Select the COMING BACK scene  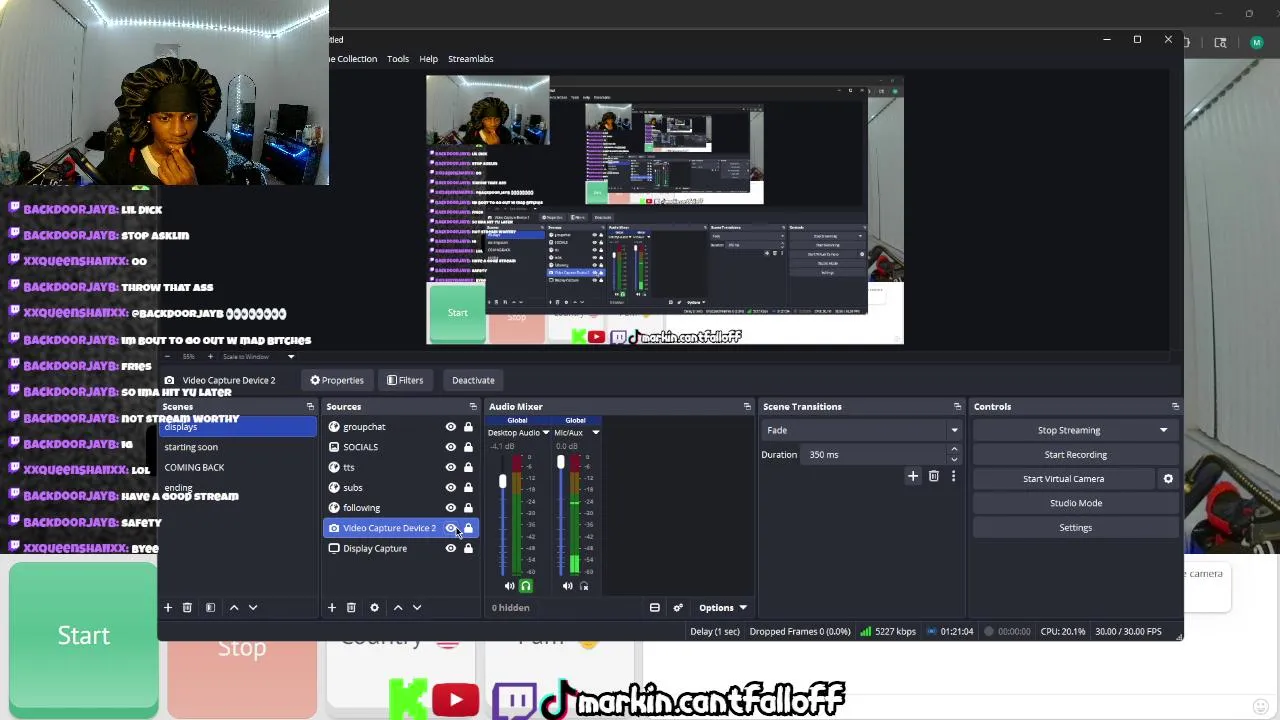[238, 467]
